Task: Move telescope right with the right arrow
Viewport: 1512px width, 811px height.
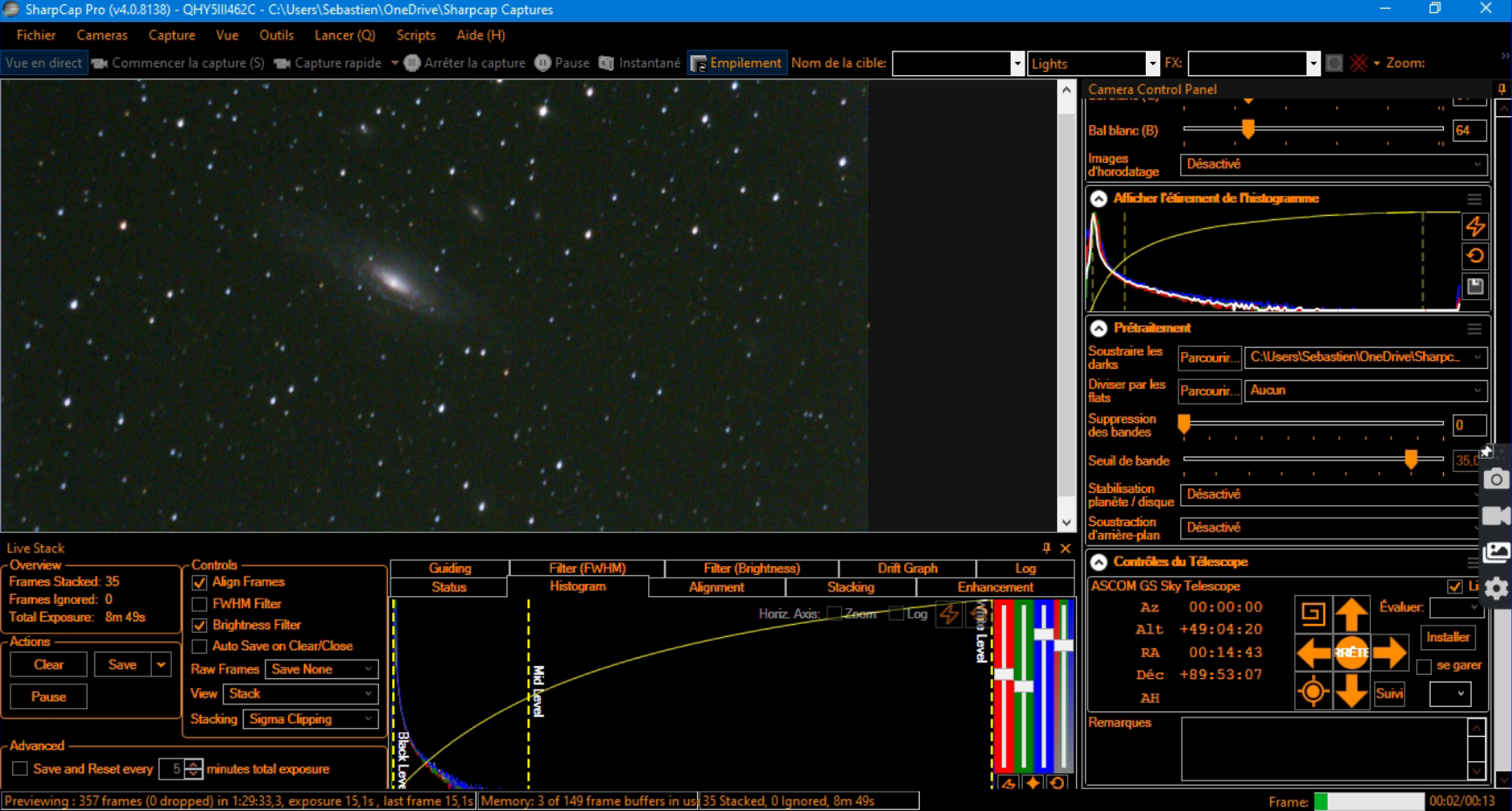Action: [x=1390, y=653]
